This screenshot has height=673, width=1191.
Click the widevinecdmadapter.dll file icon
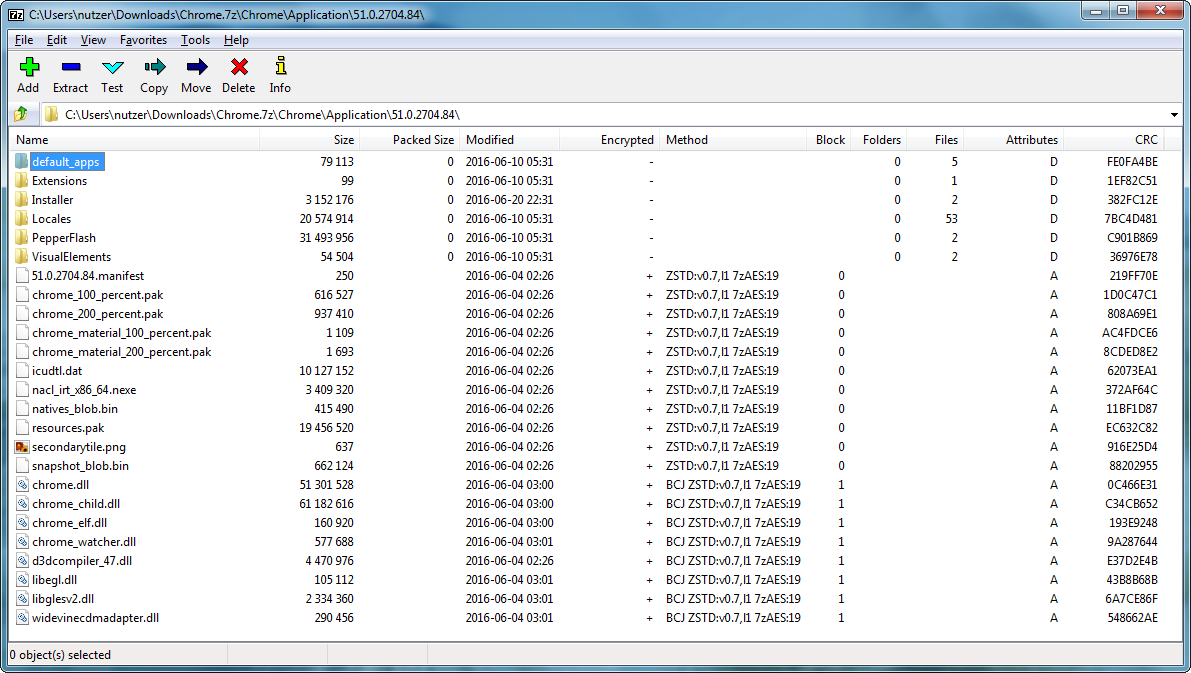[22, 618]
